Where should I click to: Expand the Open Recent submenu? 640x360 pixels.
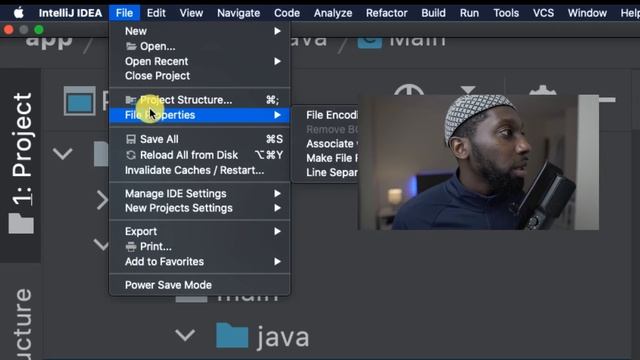[200, 61]
